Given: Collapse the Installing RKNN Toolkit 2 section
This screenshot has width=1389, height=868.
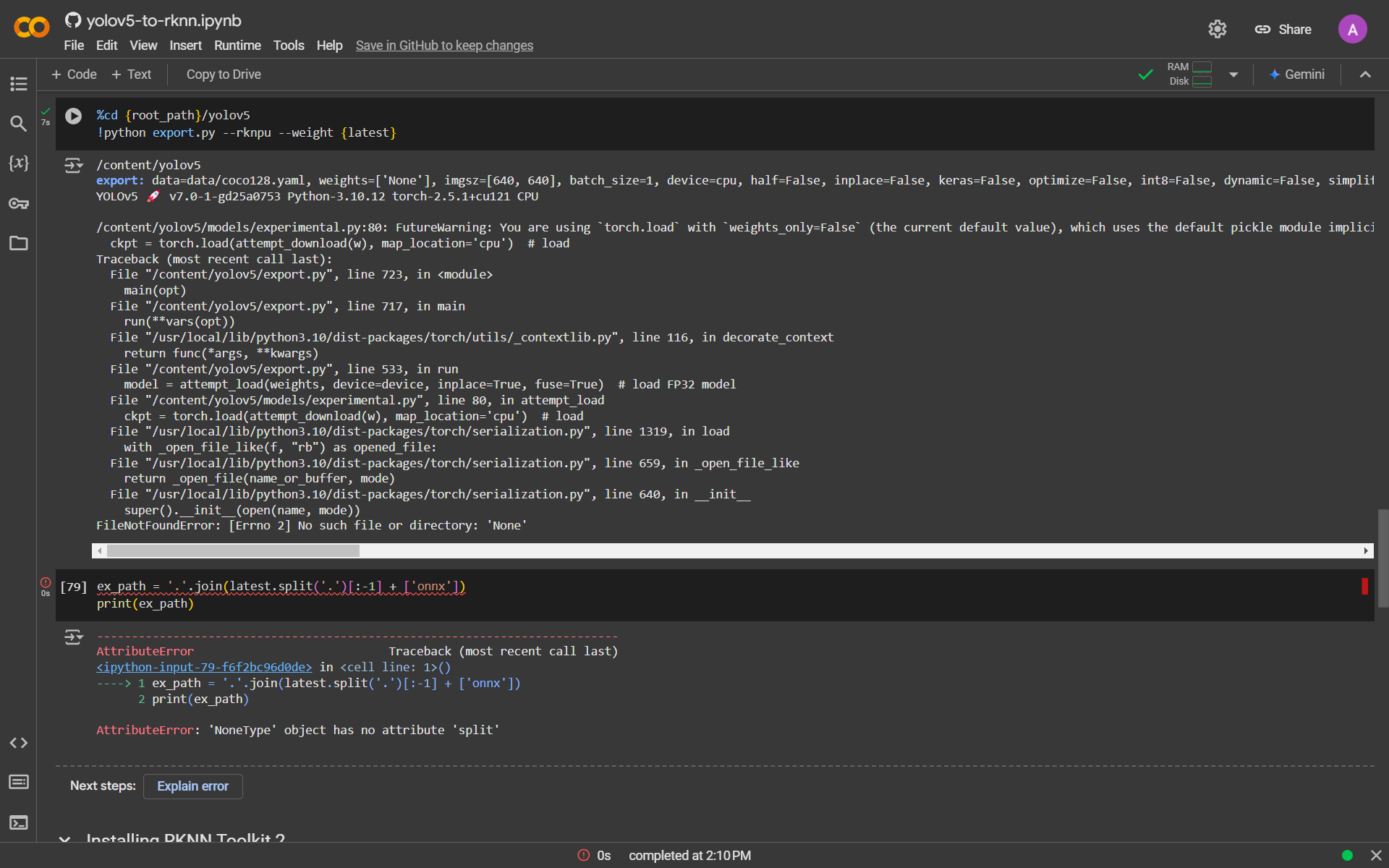Looking at the screenshot, I should (x=65, y=838).
